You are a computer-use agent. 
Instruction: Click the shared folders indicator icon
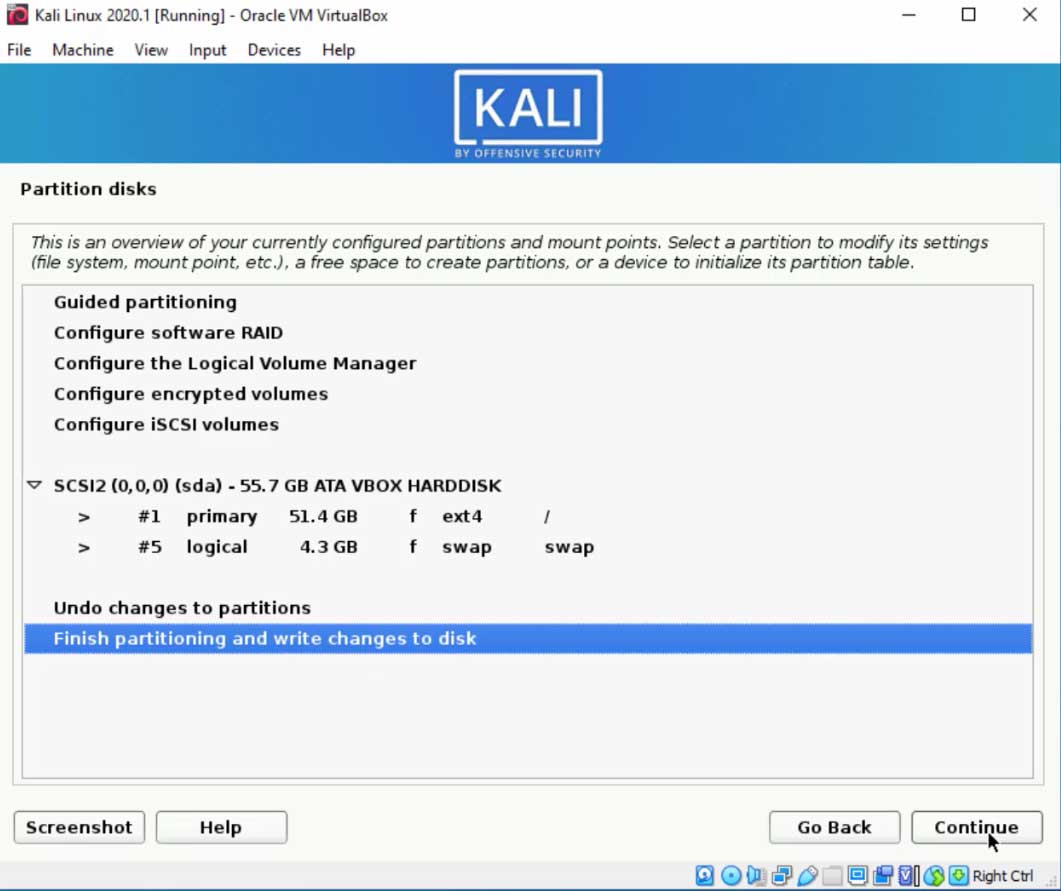(832, 875)
